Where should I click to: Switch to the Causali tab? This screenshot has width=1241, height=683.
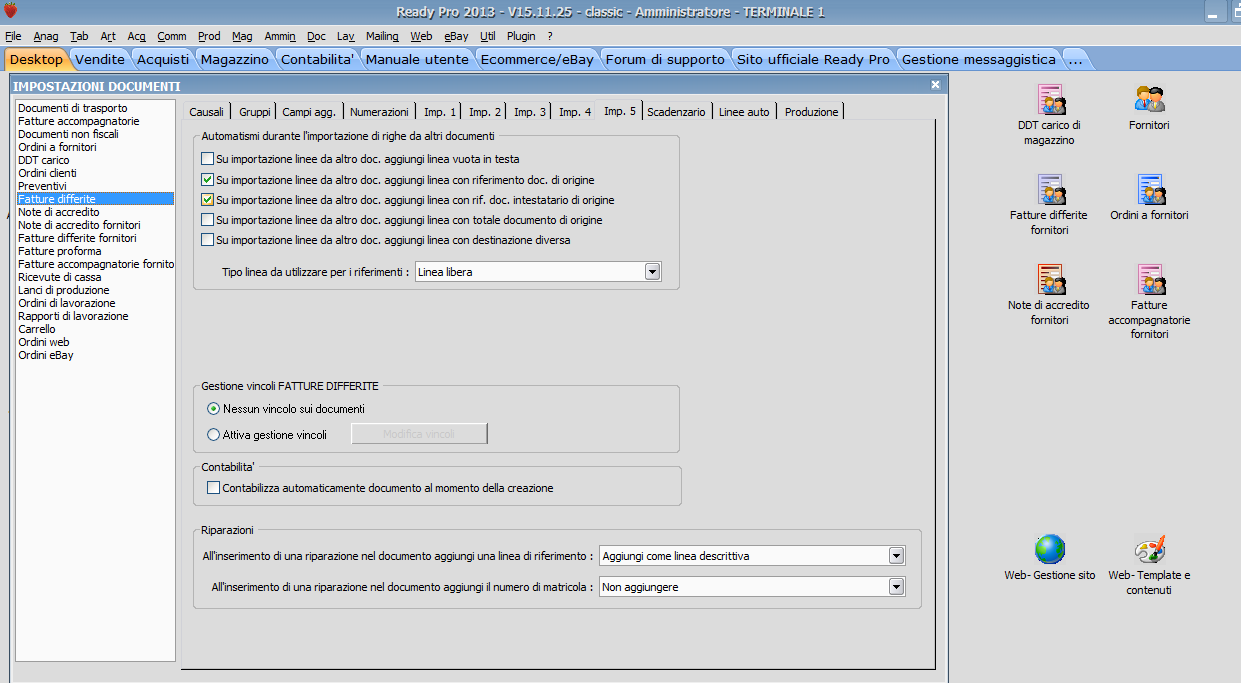(x=206, y=112)
